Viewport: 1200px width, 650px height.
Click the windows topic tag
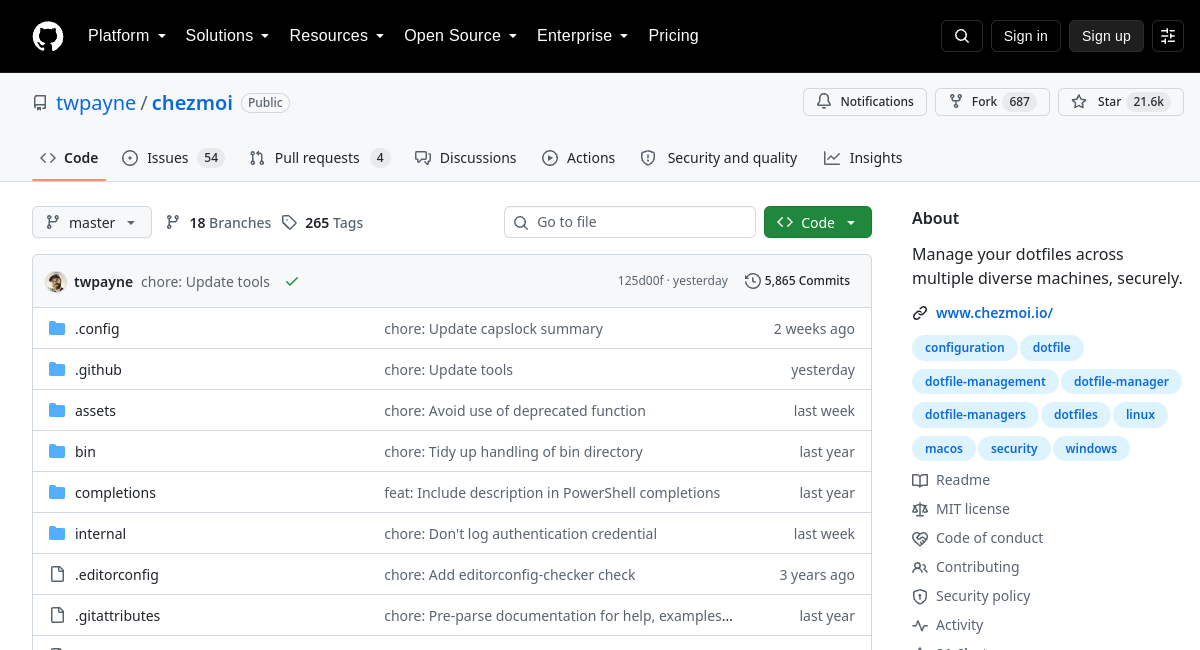tap(1091, 449)
